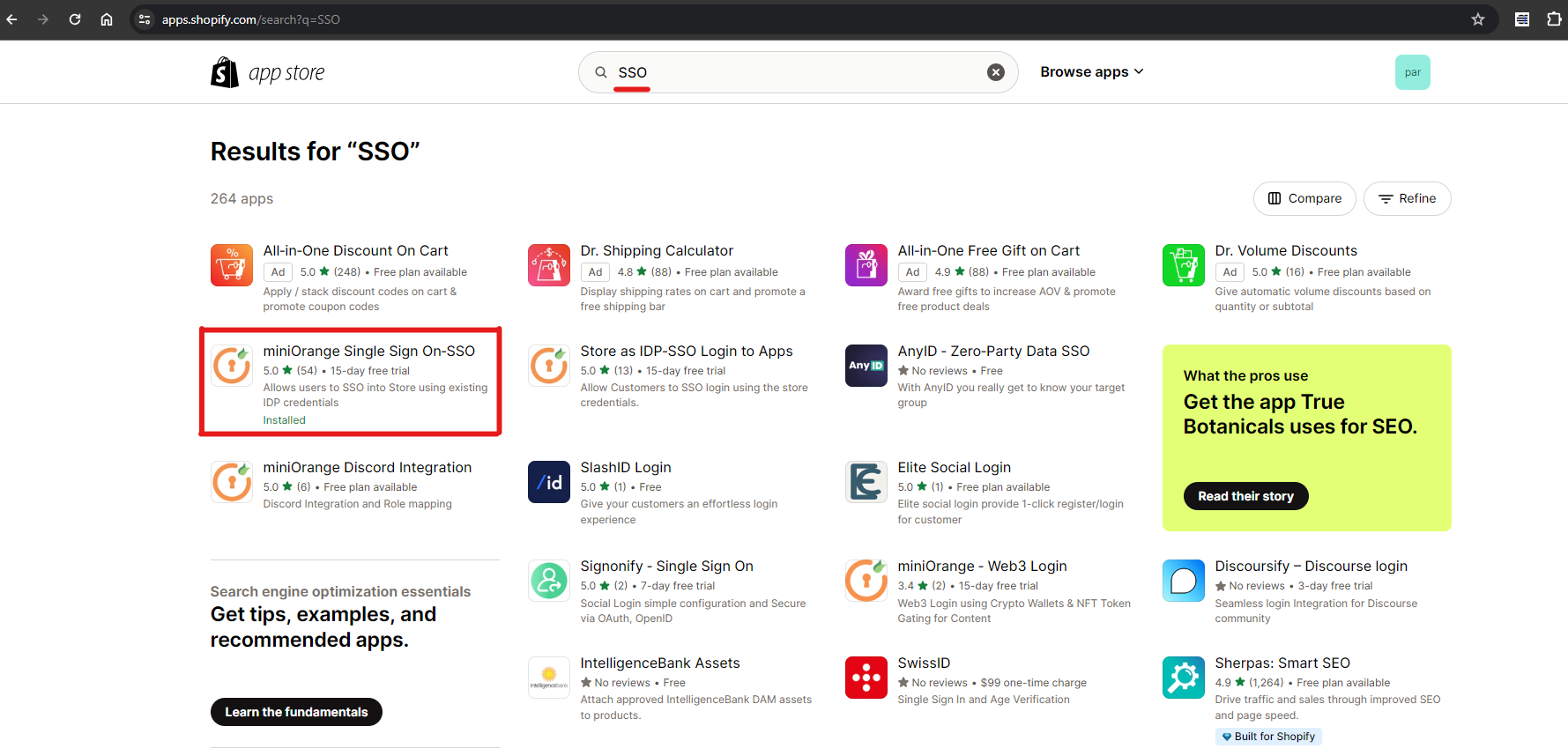
Task: Open Elite Social Login title link
Action: point(954,467)
